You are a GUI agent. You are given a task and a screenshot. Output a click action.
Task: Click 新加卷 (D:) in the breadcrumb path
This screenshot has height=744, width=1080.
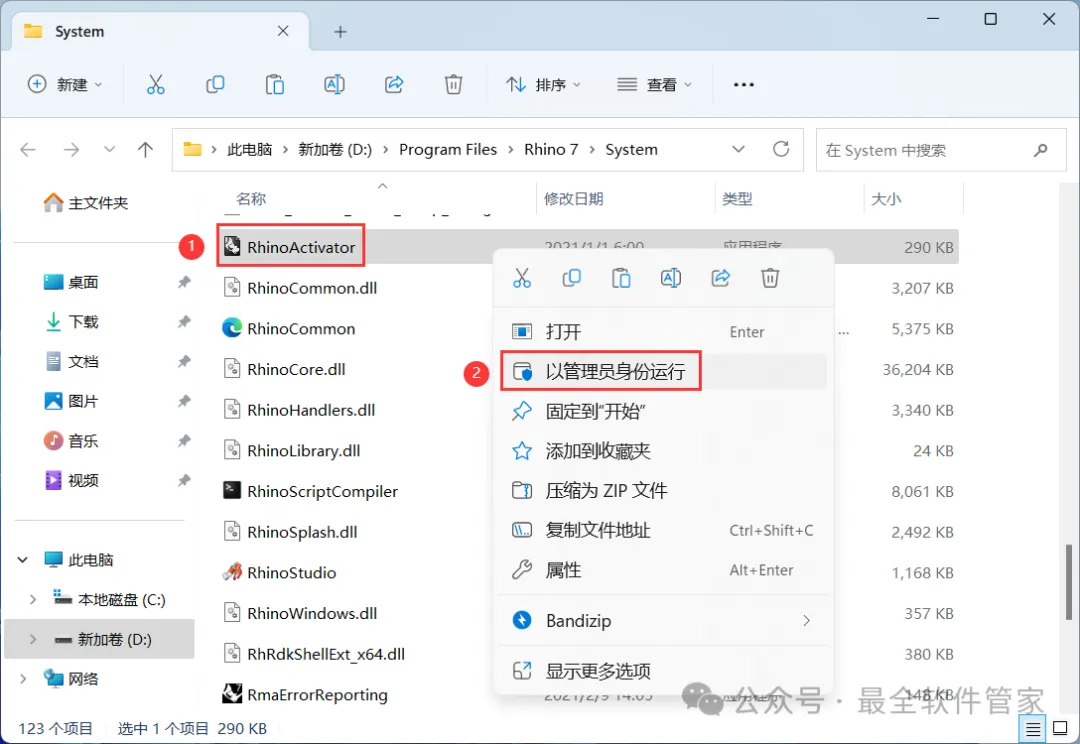pyautogui.click(x=335, y=149)
